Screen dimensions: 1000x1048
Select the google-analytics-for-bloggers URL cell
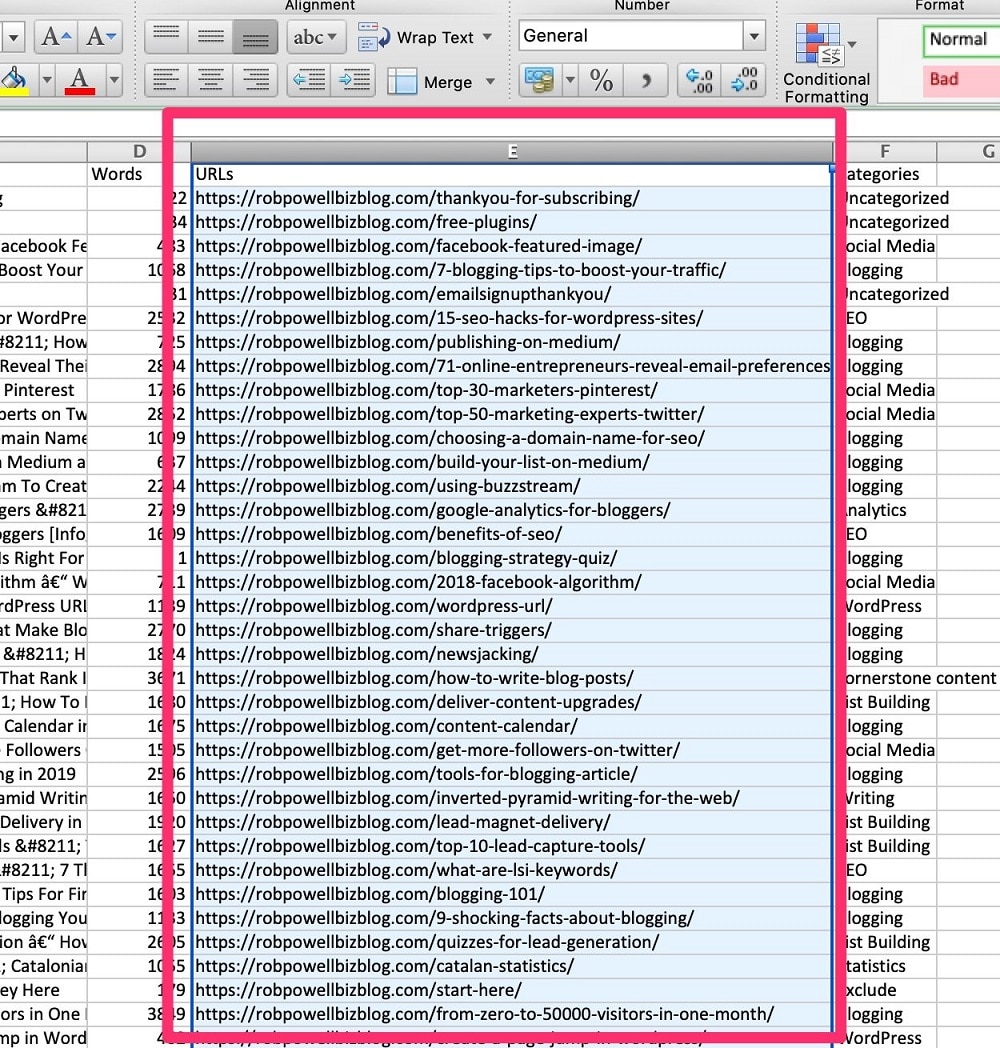pos(512,510)
